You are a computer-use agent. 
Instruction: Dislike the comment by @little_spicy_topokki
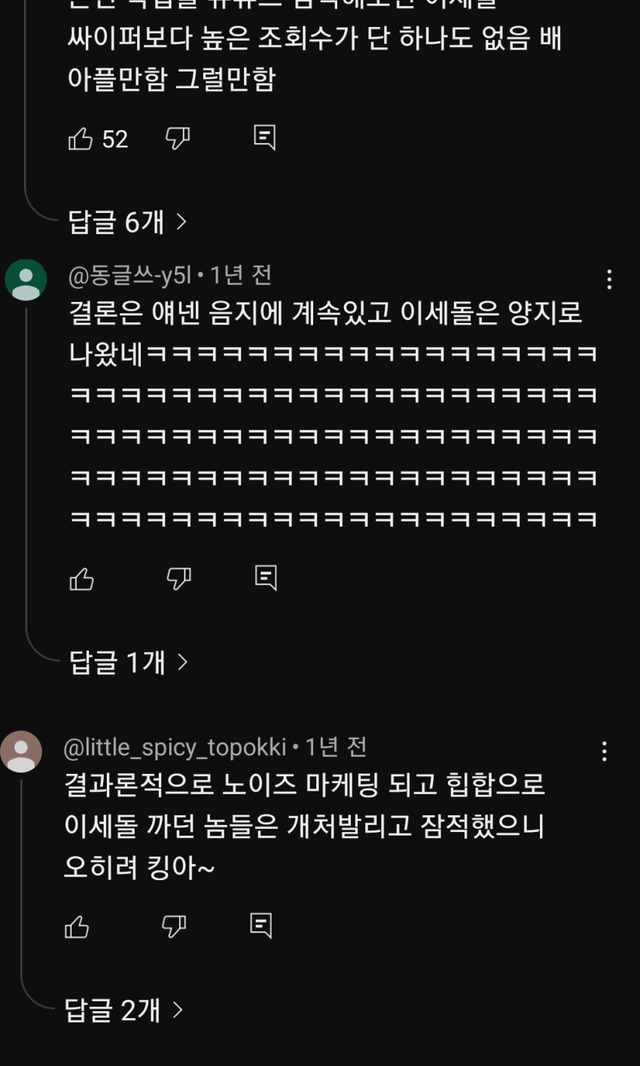point(173,927)
